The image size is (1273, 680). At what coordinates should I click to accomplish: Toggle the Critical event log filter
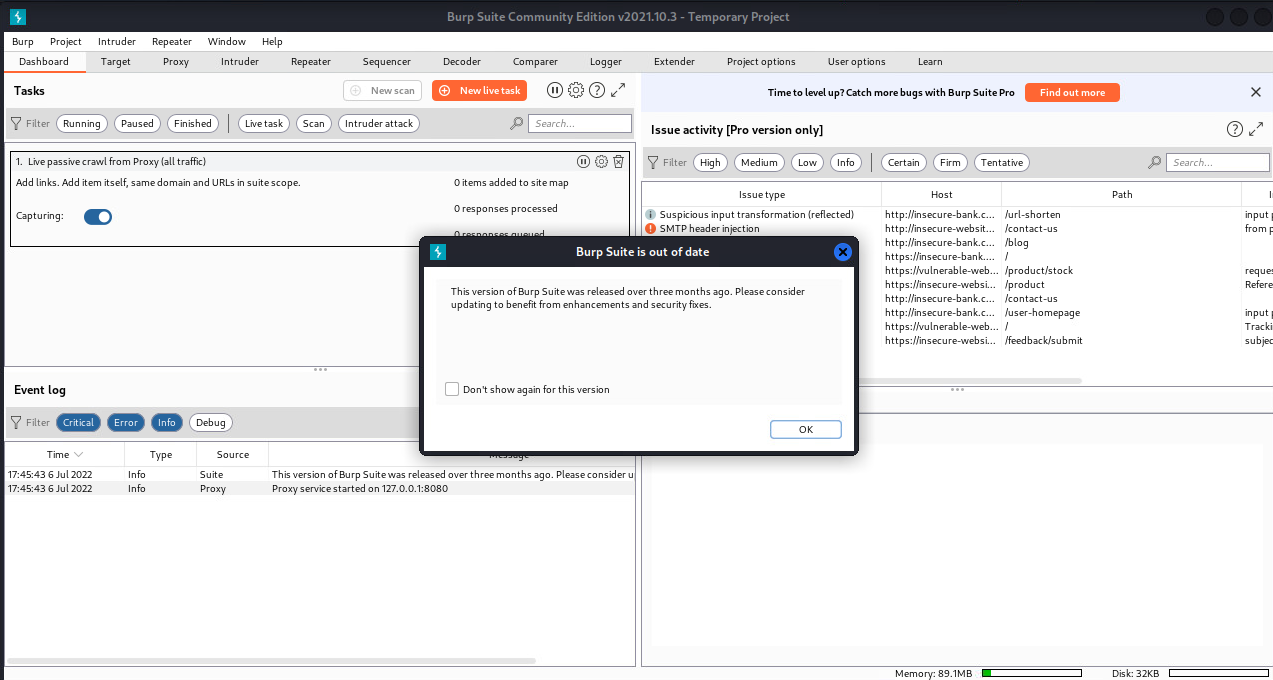point(78,422)
